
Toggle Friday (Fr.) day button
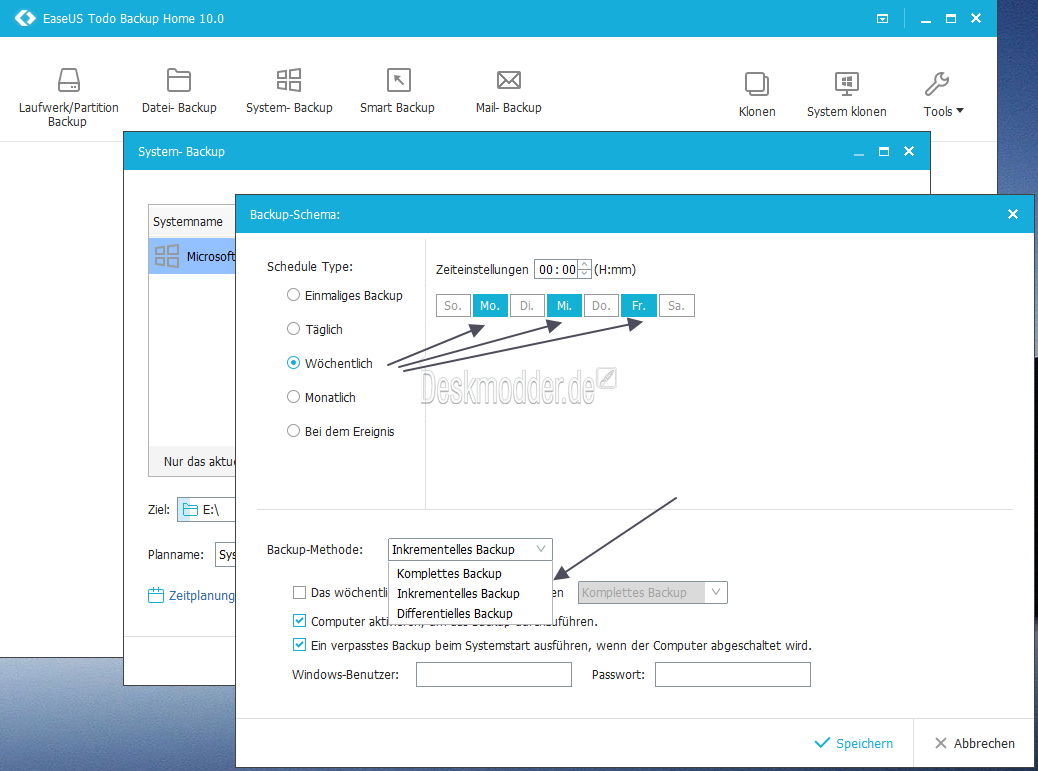638,306
